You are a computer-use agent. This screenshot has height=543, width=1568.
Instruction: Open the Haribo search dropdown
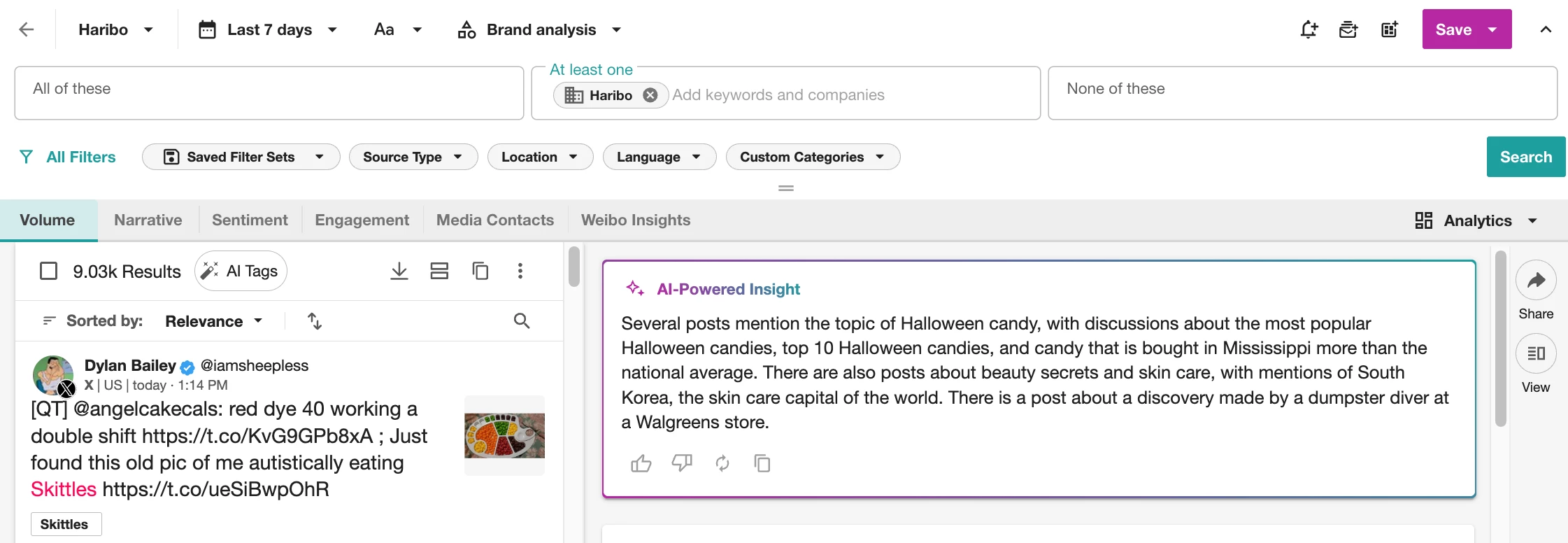[x=115, y=29]
